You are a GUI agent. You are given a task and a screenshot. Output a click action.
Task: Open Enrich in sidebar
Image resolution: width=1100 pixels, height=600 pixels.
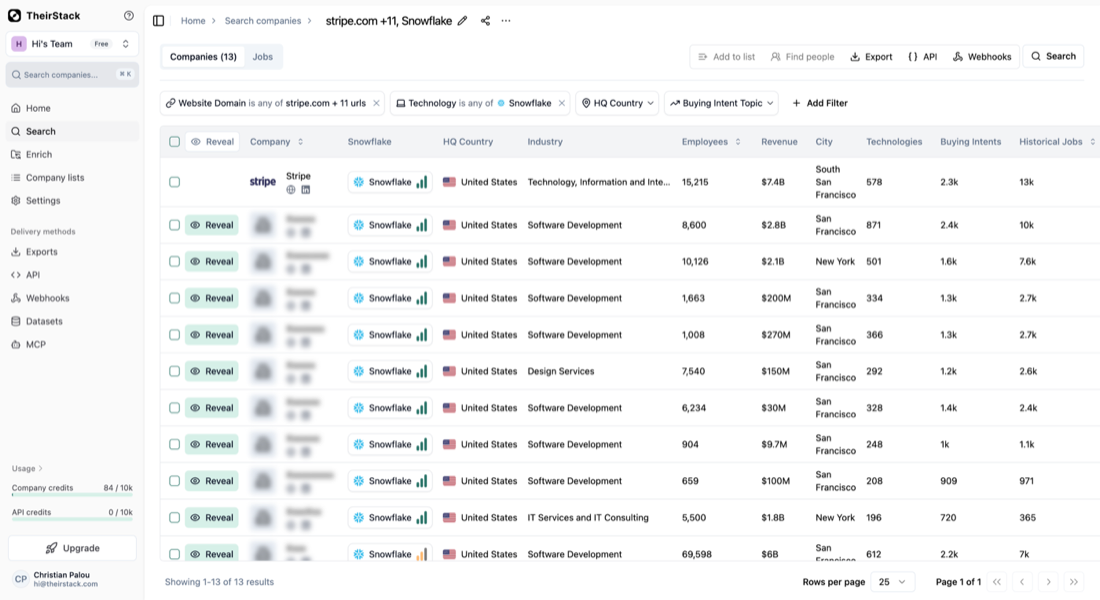click(39, 154)
